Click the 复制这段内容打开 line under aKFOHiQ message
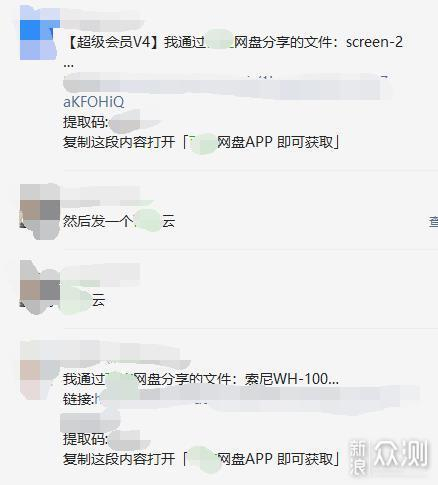Viewport: 438px width, 485px height. (201, 142)
